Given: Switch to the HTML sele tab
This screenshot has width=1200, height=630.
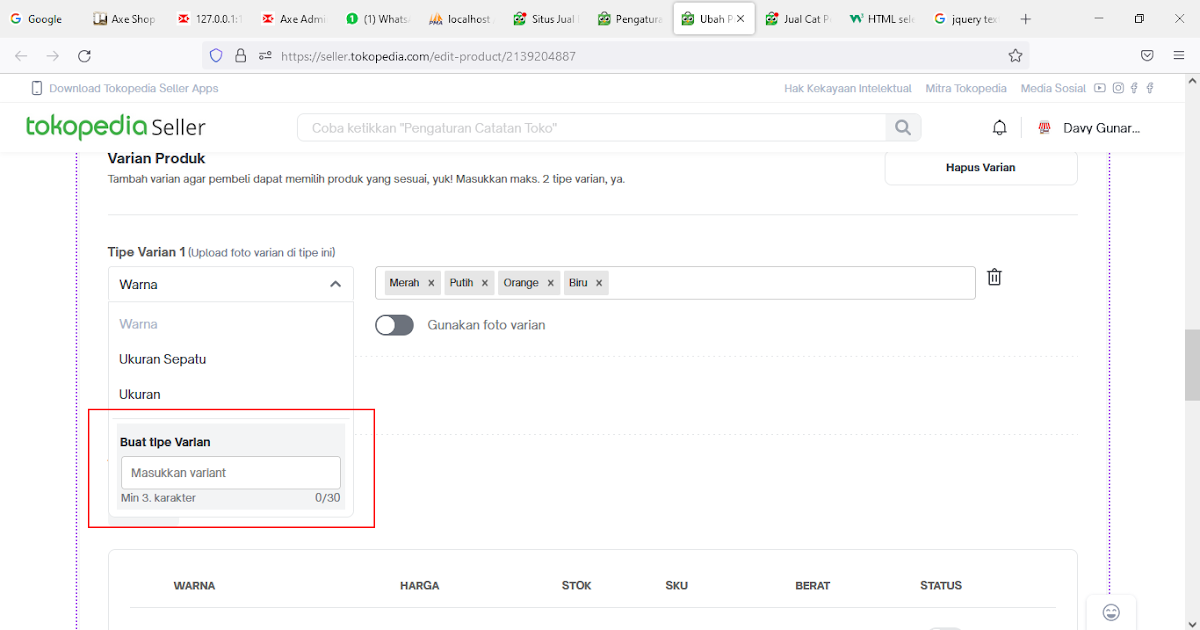Looking at the screenshot, I should tap(882, 19).
